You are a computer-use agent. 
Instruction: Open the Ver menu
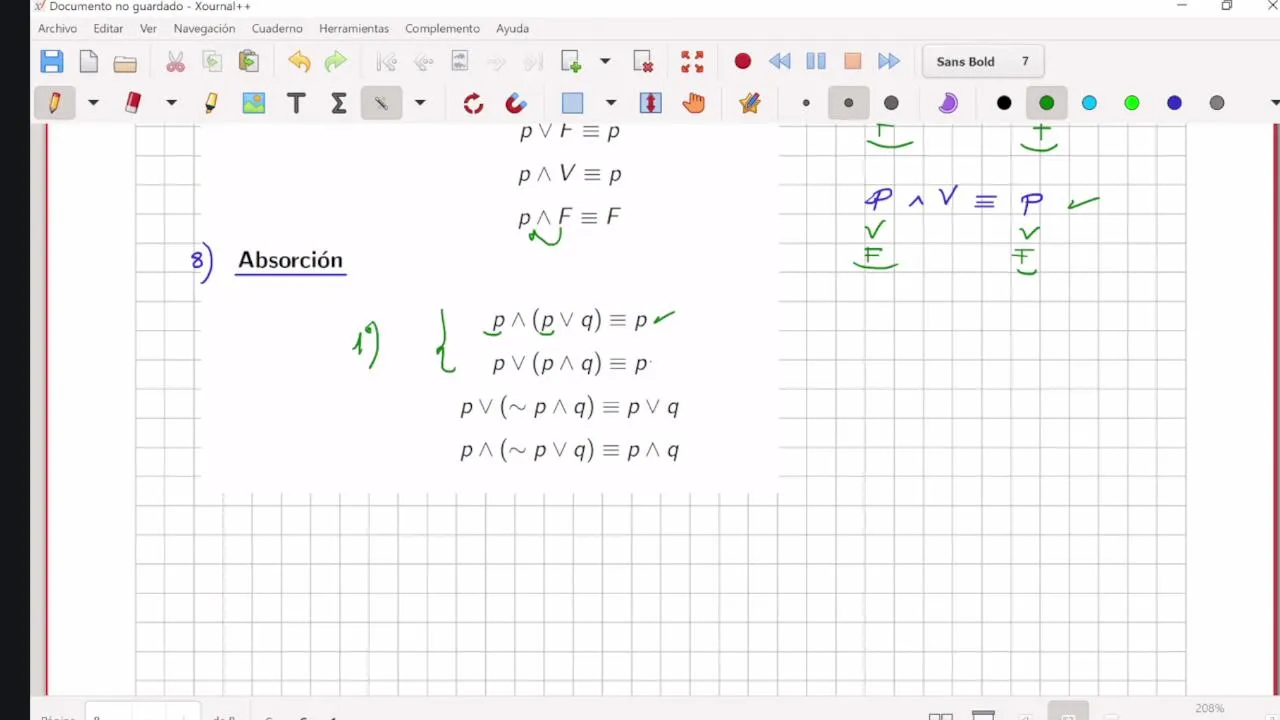click(x=148, y=28)
